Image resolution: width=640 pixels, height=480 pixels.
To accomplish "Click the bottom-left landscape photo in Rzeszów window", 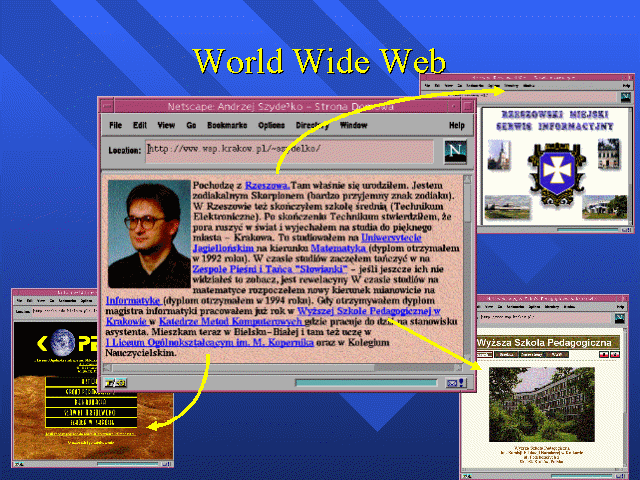I will 508,207.
